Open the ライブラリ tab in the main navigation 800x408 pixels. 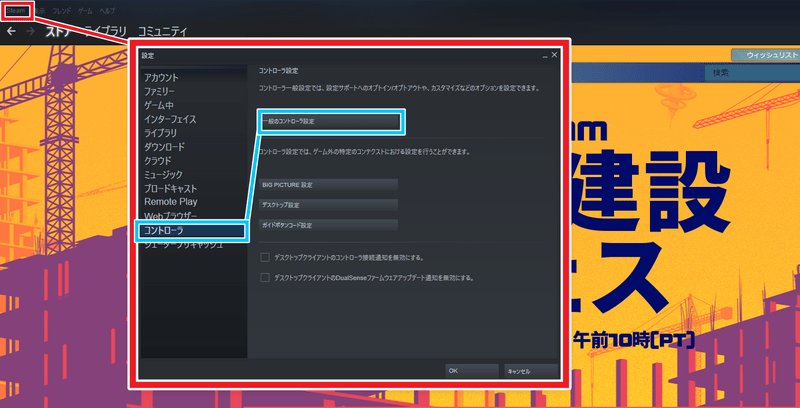106,32
